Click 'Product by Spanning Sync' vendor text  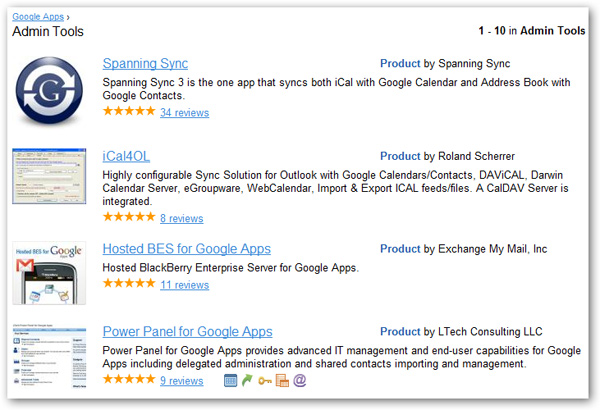click(x=445, y=64)
